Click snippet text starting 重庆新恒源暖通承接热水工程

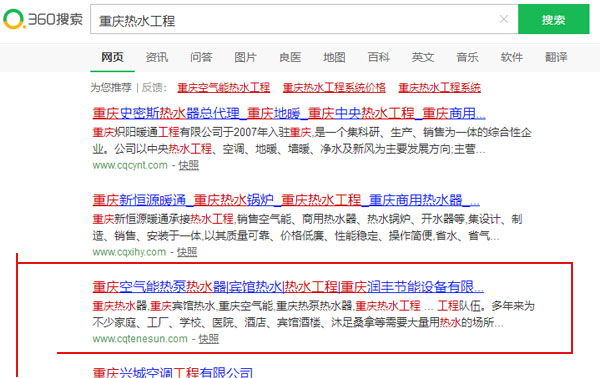click(307, 228)
